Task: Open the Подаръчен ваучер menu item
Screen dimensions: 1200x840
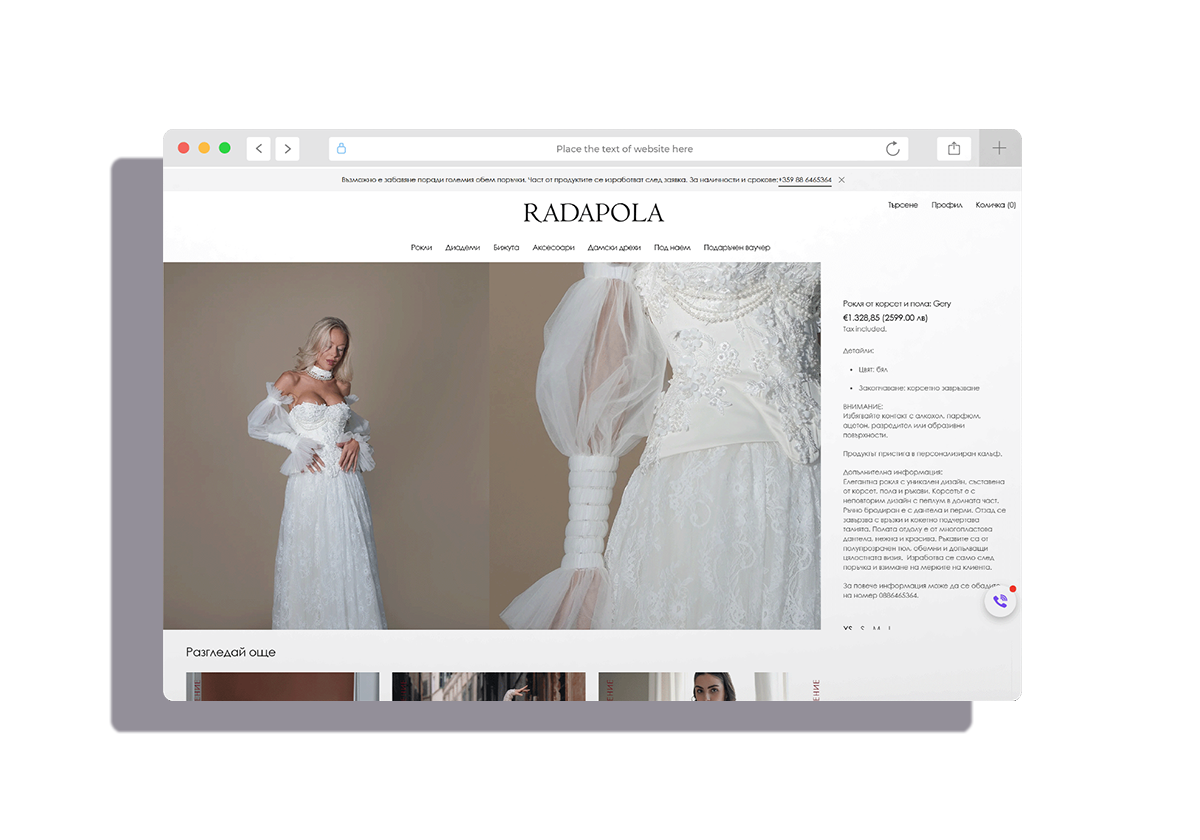Action: [737, 247]
